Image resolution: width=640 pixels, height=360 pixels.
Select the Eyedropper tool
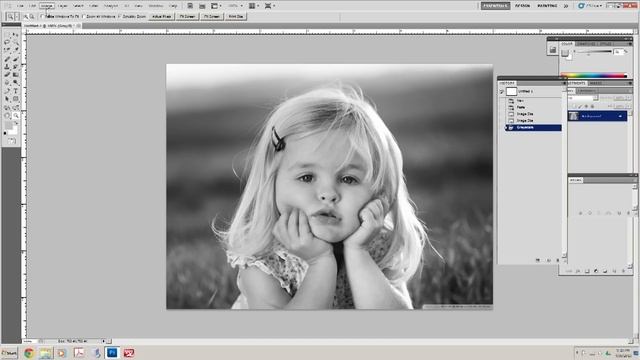point(16,50)
